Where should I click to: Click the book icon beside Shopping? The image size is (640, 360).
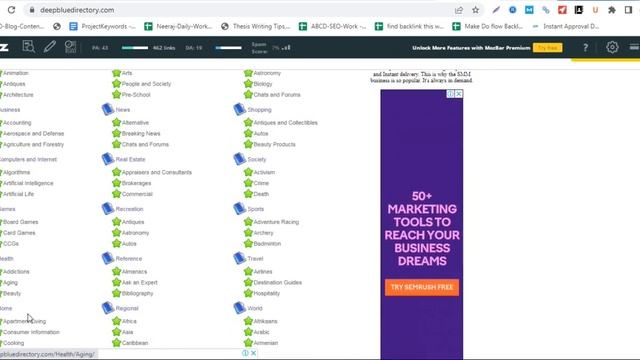pyautogui.click(x=240, y=109)
